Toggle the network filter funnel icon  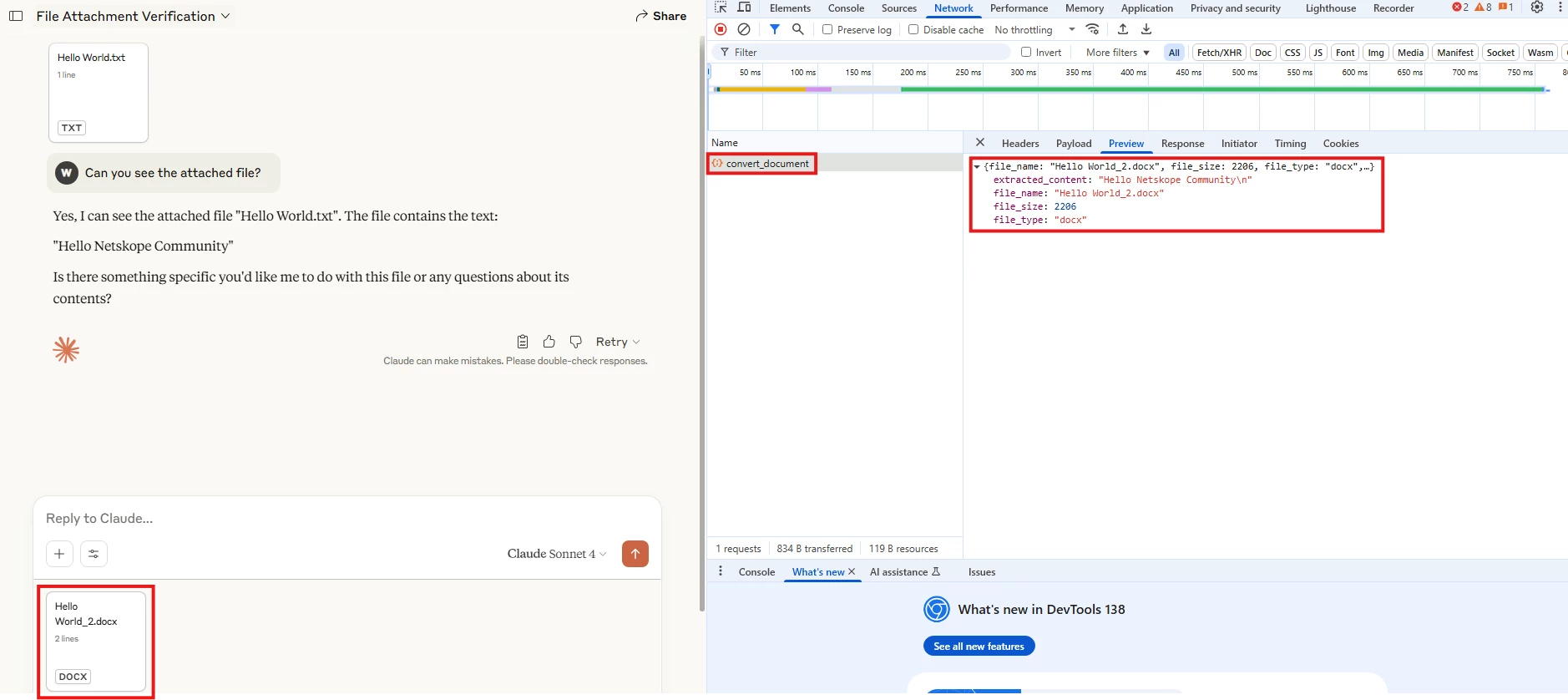(775, 29)
